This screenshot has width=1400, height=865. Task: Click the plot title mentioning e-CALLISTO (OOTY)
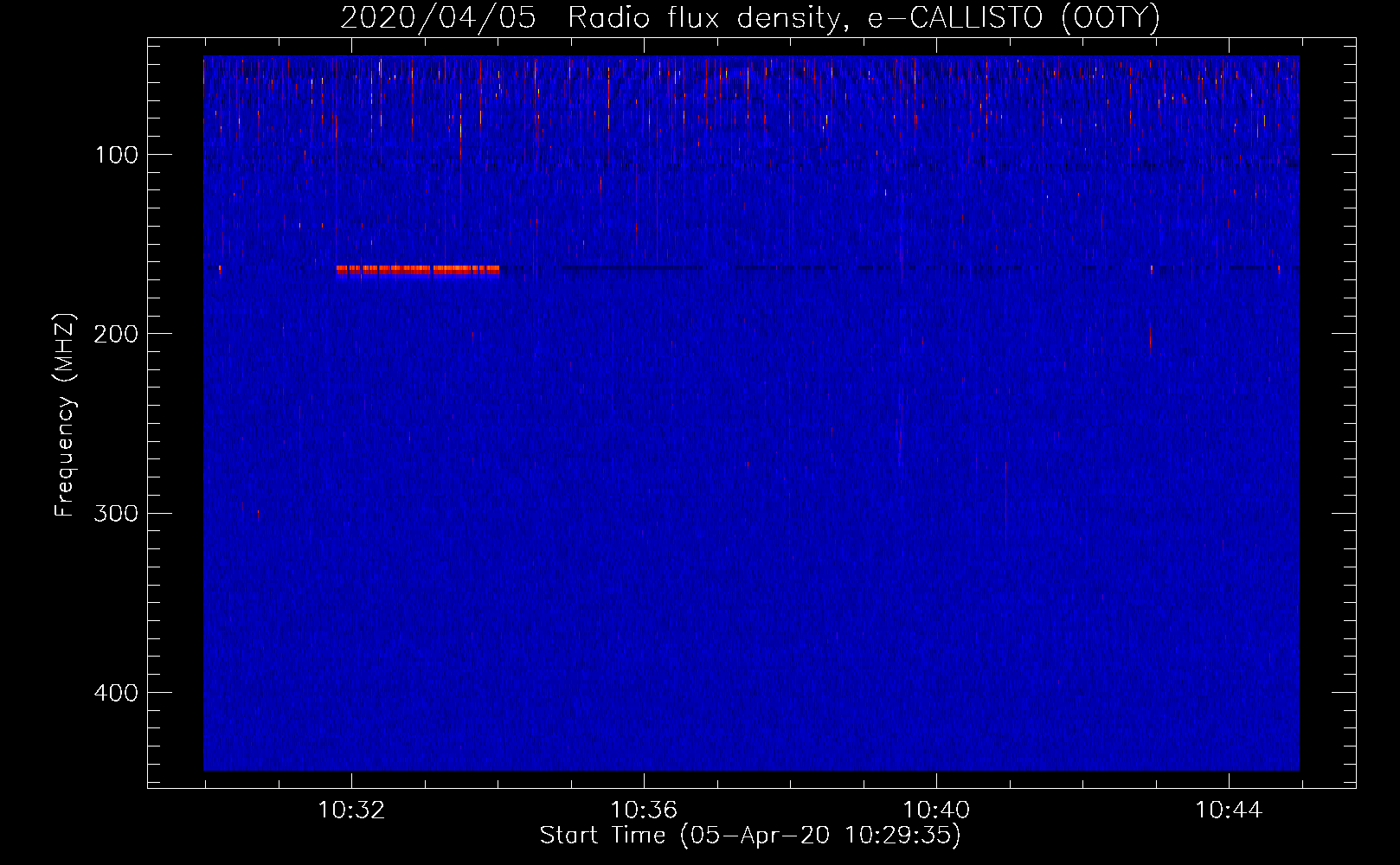pos(750,18)
